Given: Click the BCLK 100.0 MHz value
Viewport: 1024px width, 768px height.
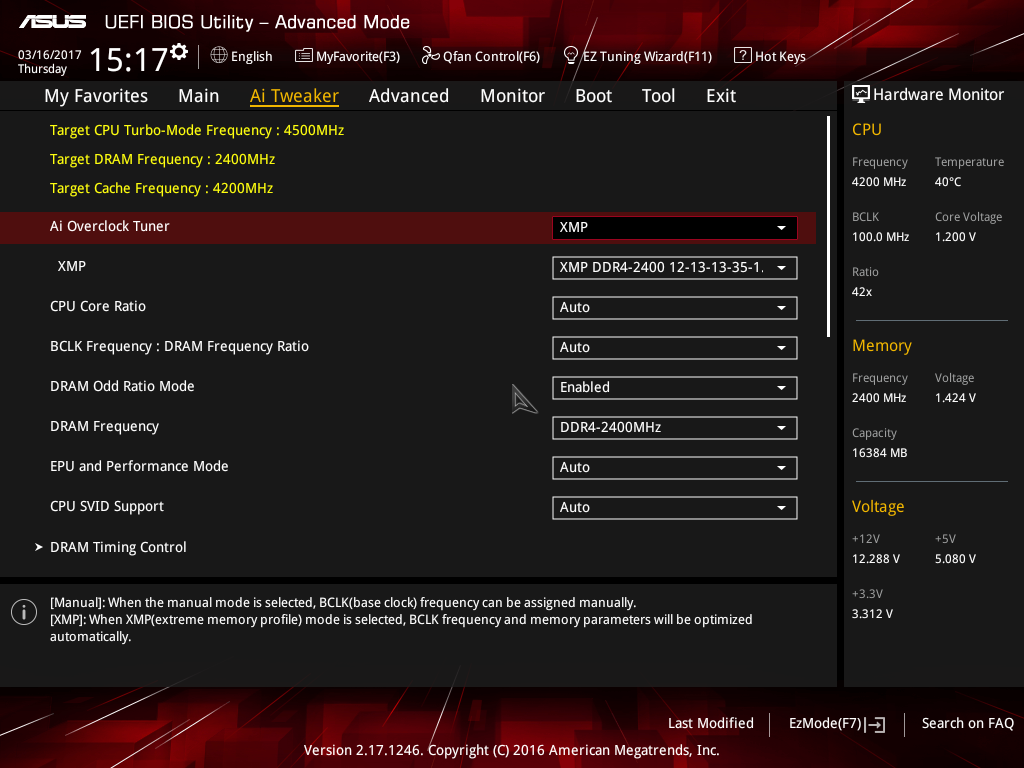Looking at the screenshot, I should click(880, 236).
